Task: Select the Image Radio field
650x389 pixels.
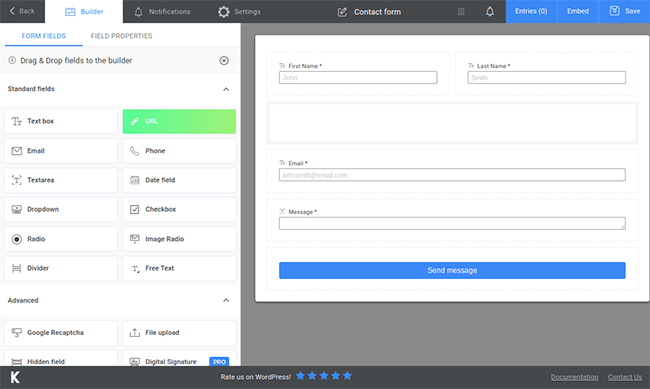Action: pos(179,239)
